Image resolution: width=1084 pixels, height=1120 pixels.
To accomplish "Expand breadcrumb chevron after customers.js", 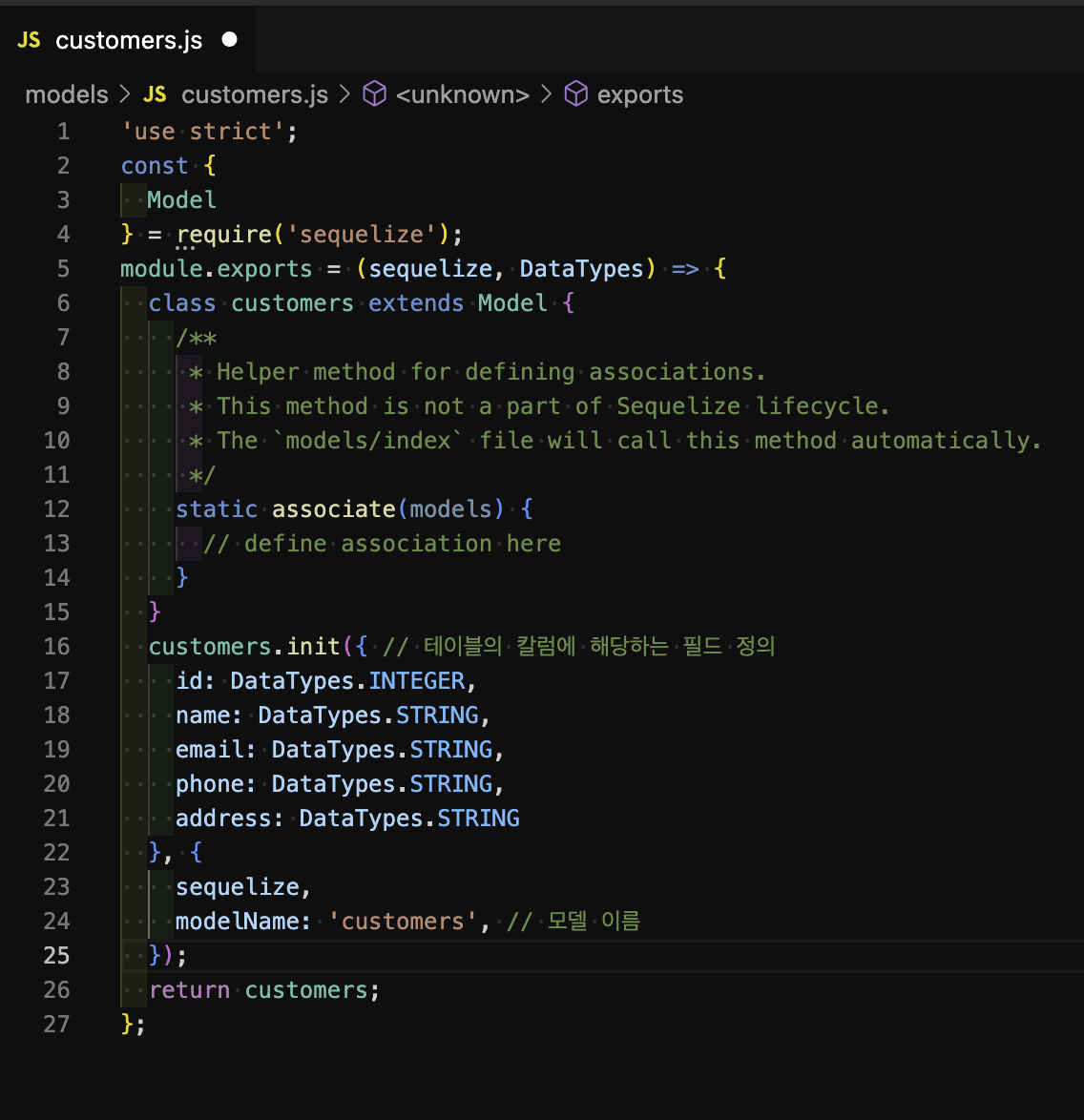I will coord(345,93).
